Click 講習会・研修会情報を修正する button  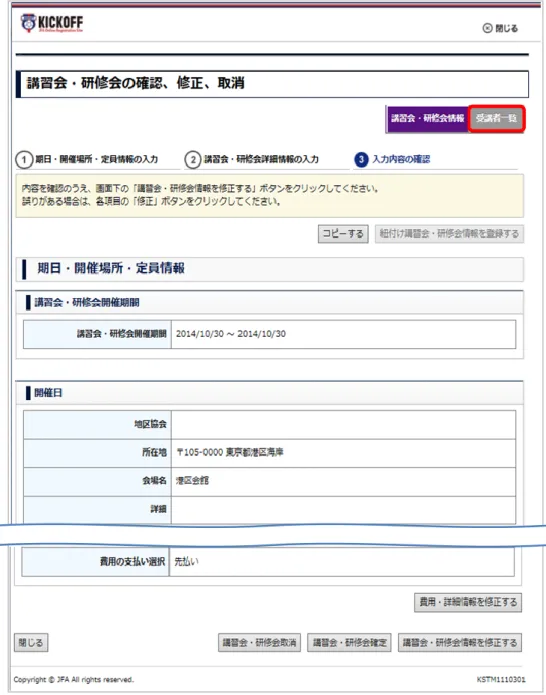point(460,643)
